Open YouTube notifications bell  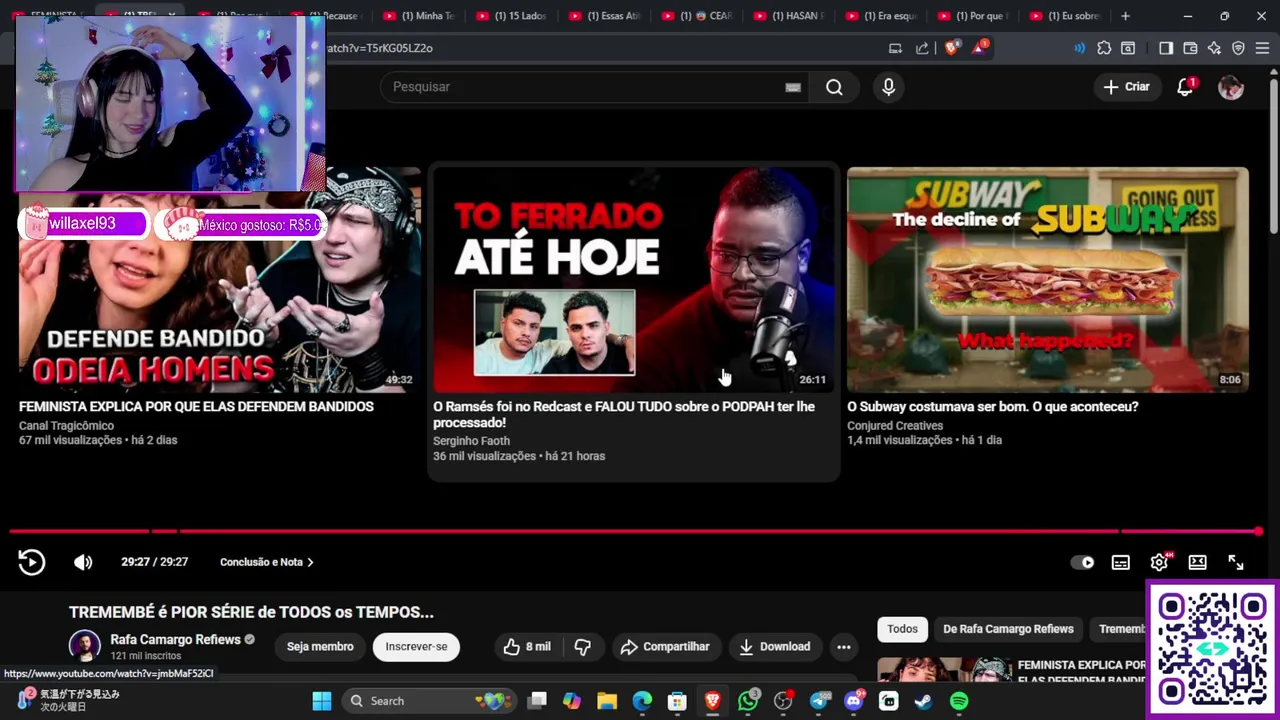pyautogui.click(x=1186, y=87)
